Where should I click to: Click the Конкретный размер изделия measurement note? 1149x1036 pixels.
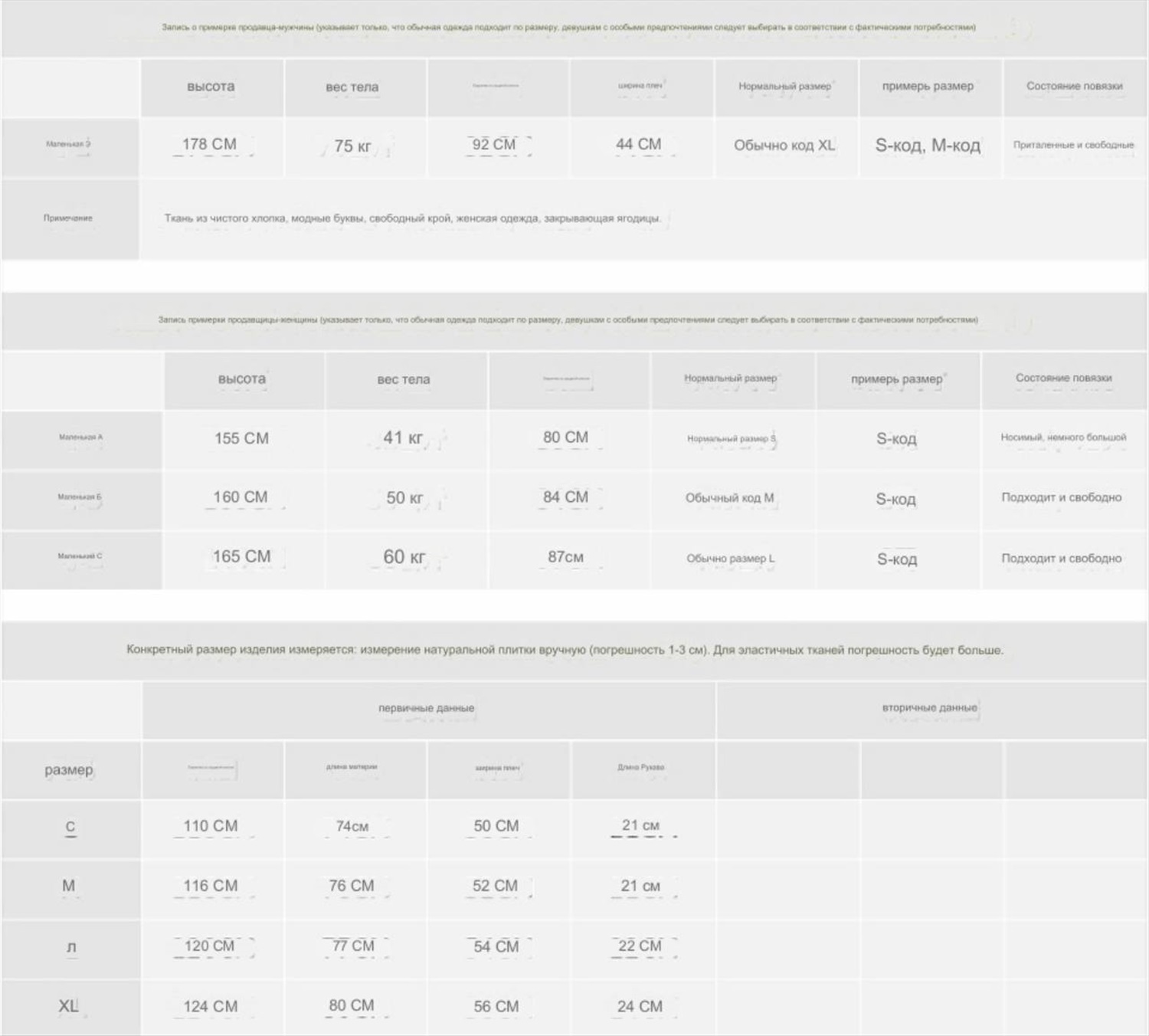pos(565,650)
